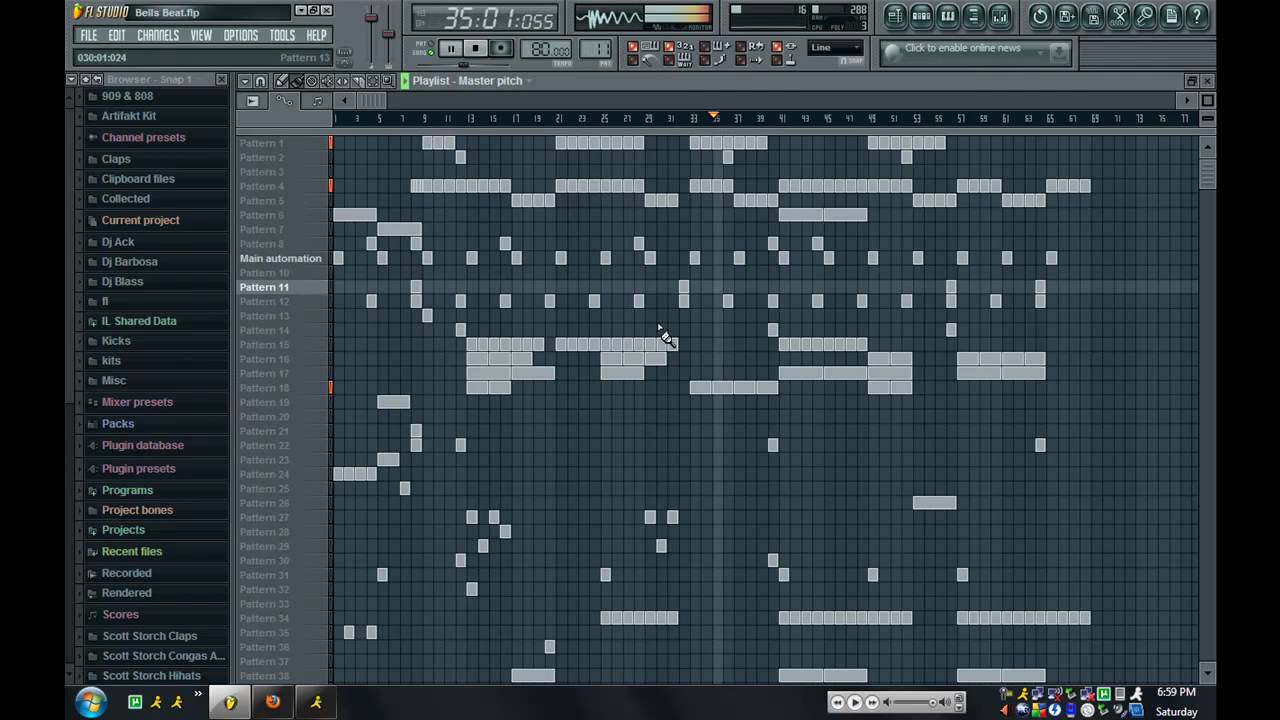Expand the Plugin database folder
The width and height of the screenshot is (1280, 720).
click(142, 445)
